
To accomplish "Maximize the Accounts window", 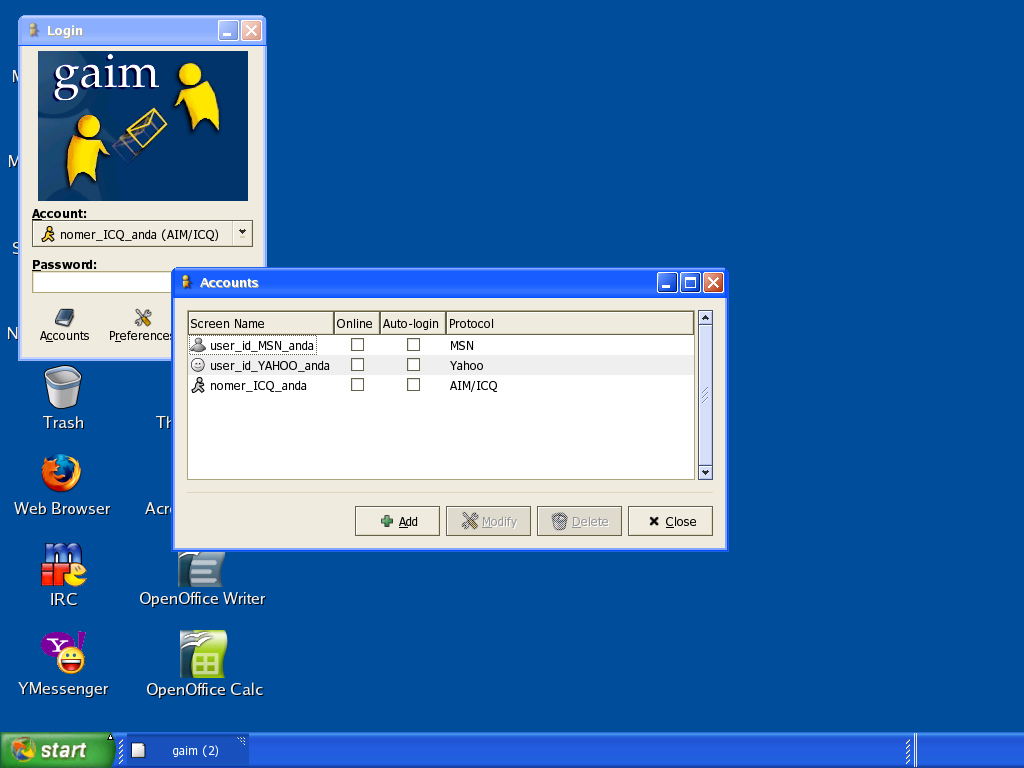I will point(690,283).
